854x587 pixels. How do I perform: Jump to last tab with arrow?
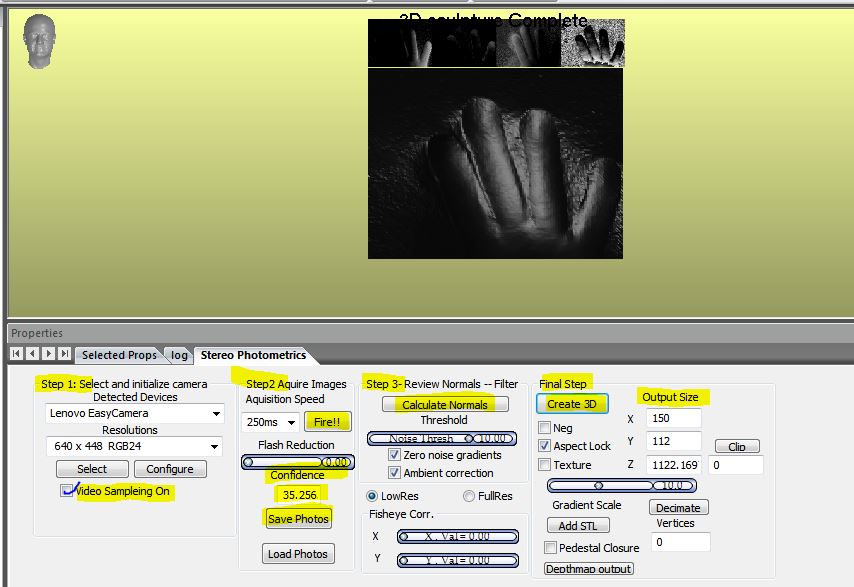tap(64, 354)
